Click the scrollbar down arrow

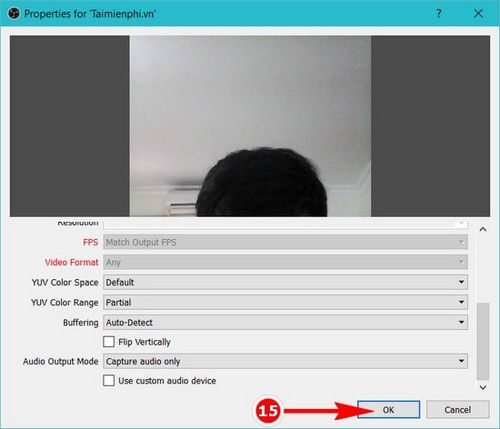pos(483,387)
